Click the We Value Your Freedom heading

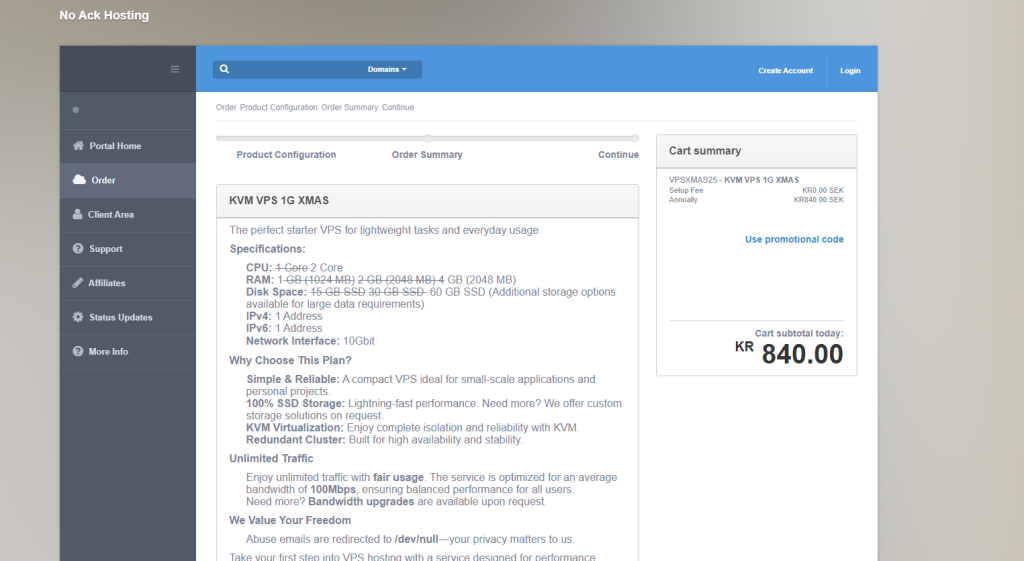(290, 521)
